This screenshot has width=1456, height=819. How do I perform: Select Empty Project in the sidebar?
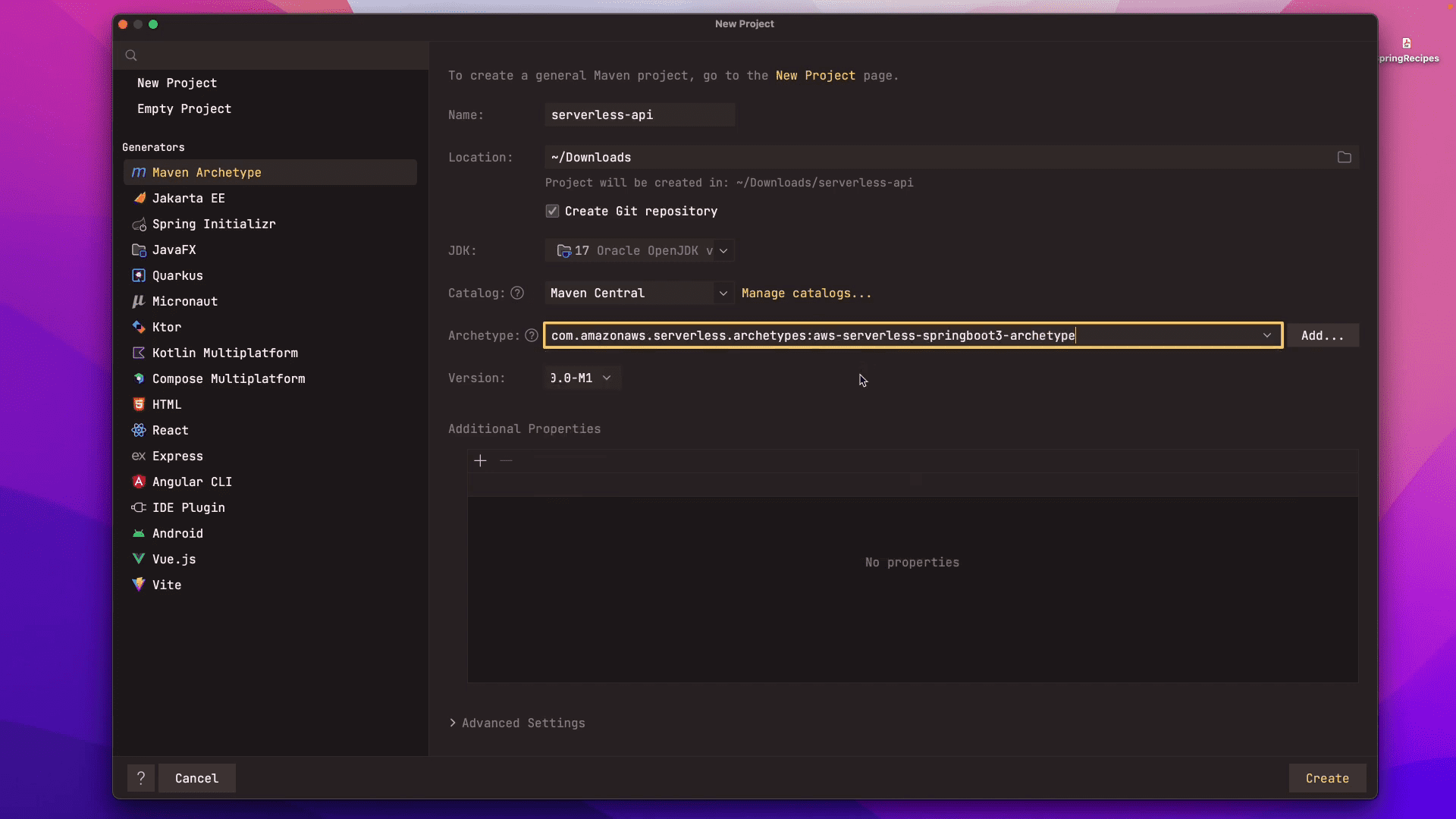click(184, 108)
